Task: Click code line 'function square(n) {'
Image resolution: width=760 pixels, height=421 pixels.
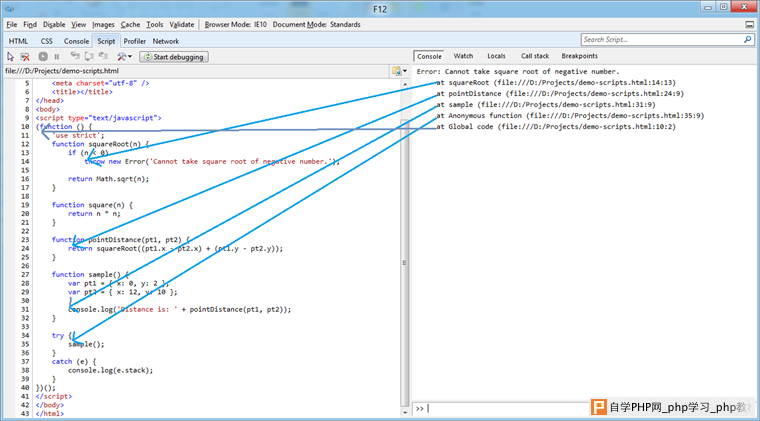Action: coord(92,205)
